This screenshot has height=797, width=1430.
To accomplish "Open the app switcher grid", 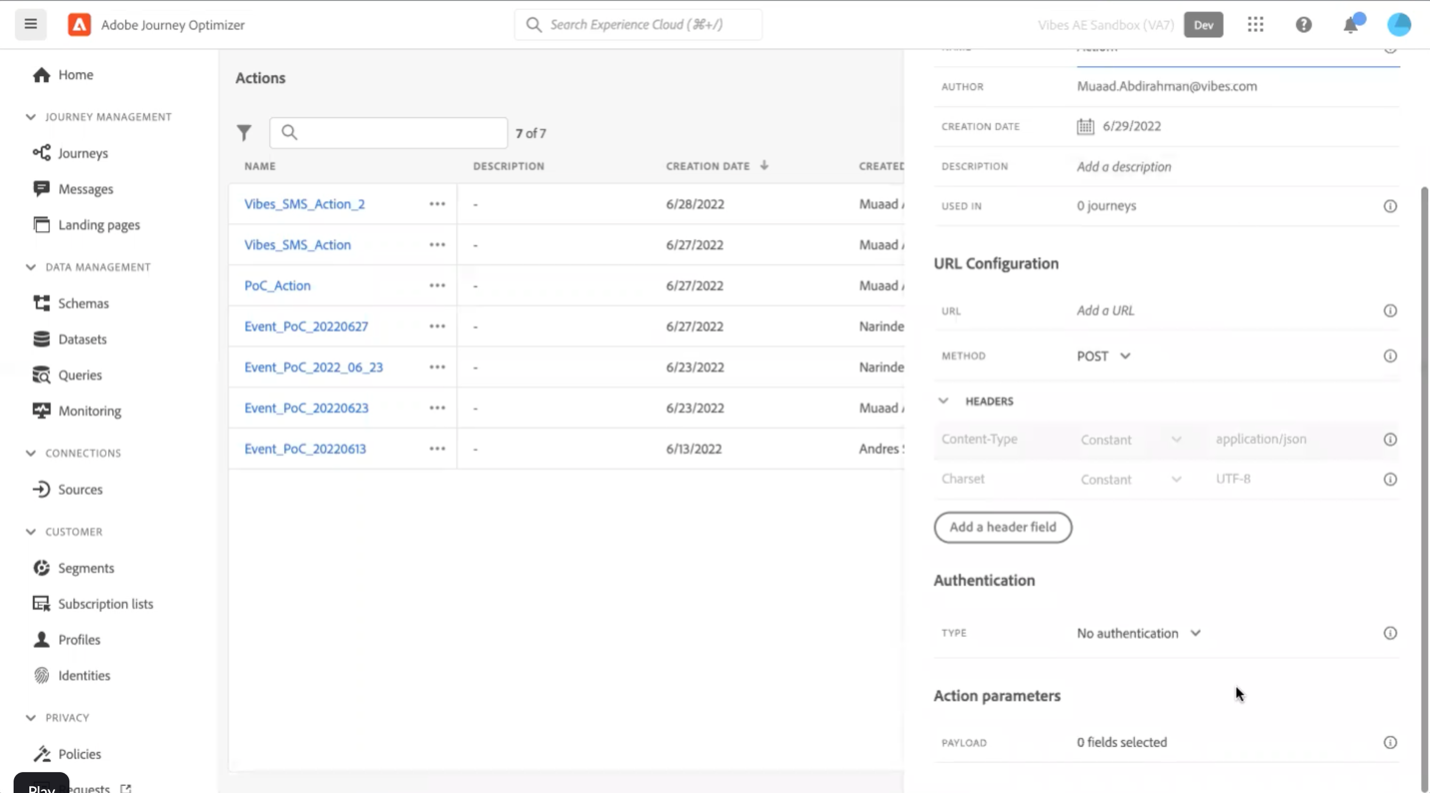I will [1256, 25].
